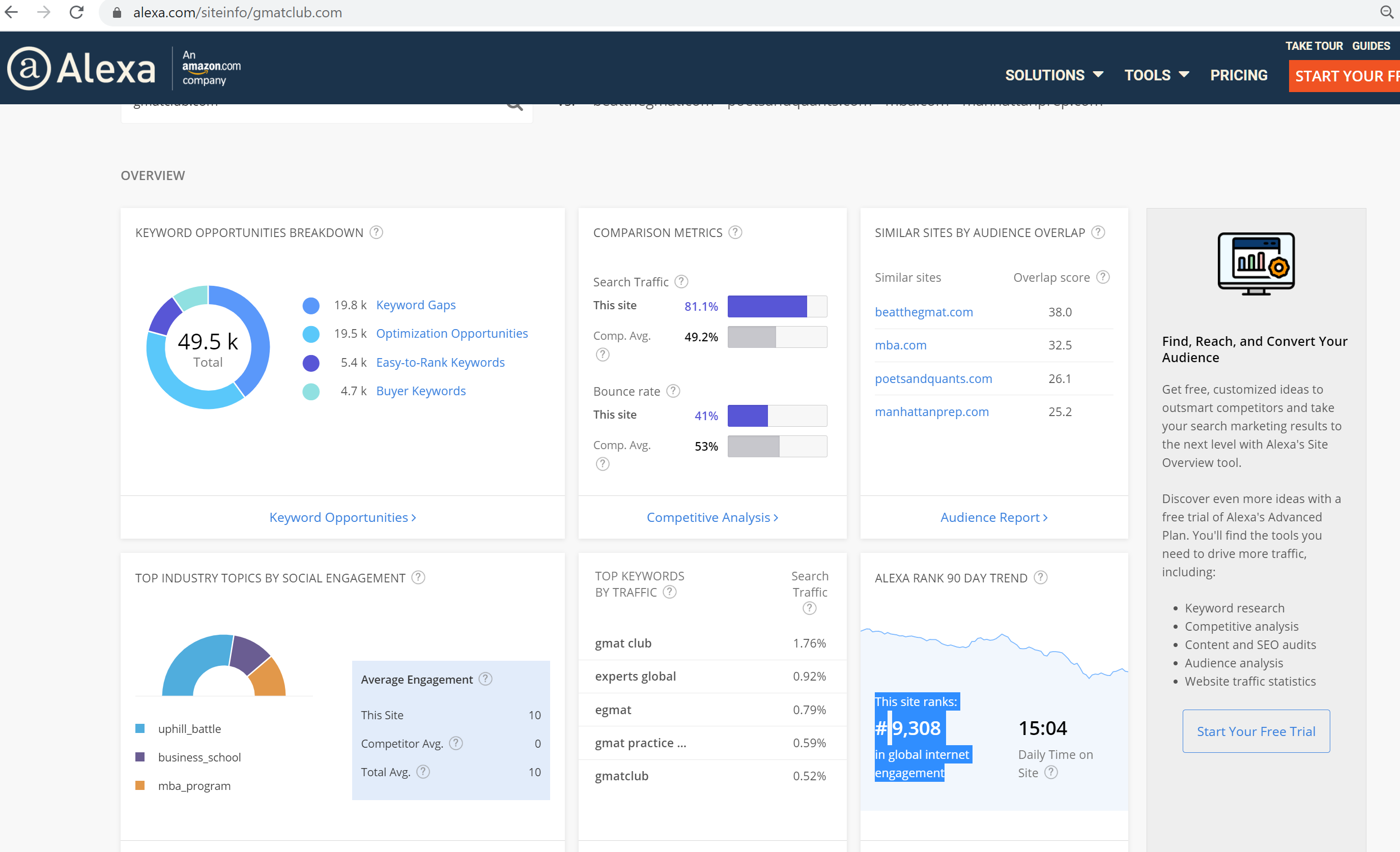Expand the Solutions dropdown menu
The image size is (1400, 852).
pyautogui.click(x=1054, y=75)
